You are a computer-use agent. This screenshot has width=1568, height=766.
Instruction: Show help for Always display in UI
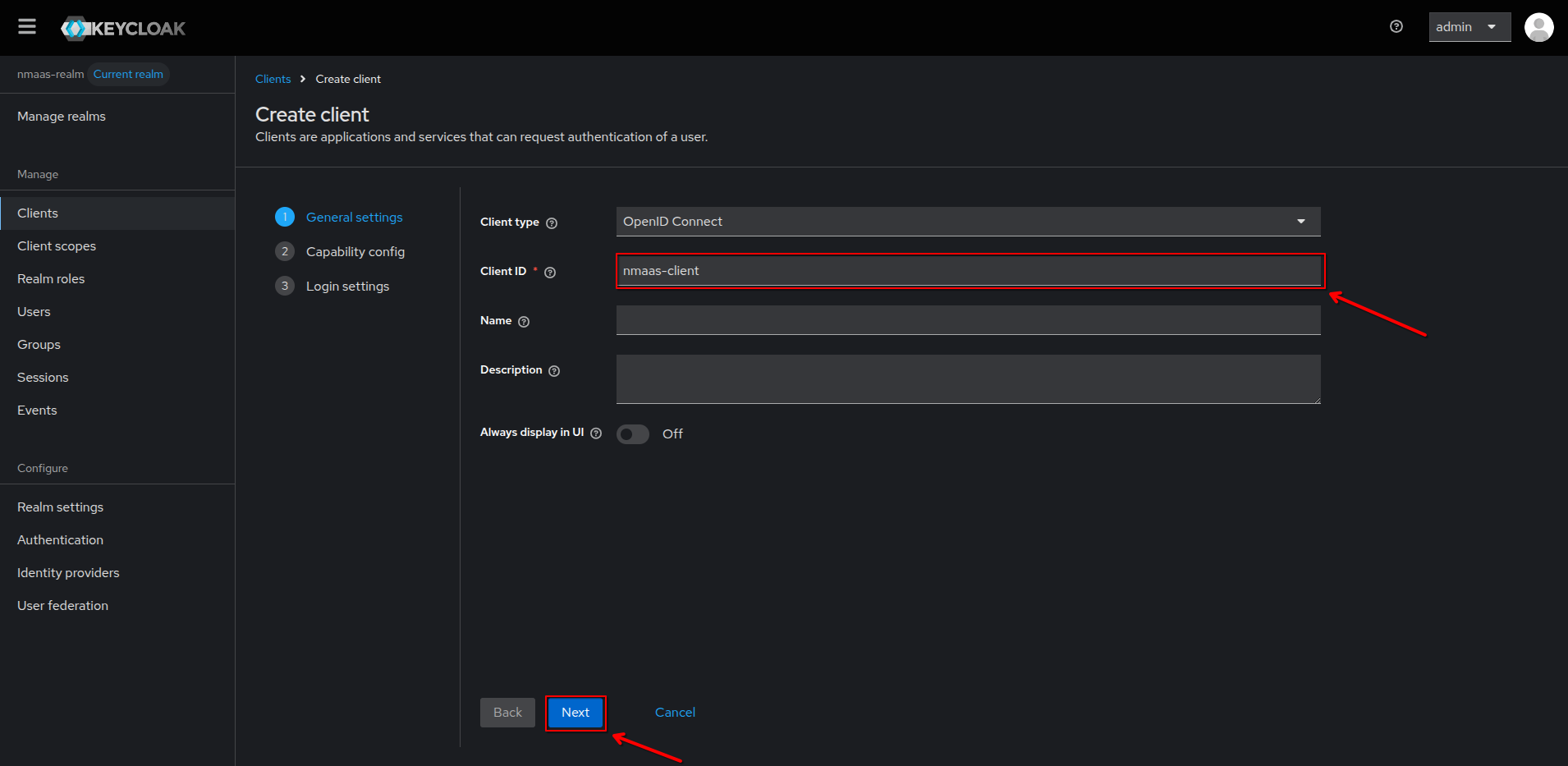pos(596,433)
